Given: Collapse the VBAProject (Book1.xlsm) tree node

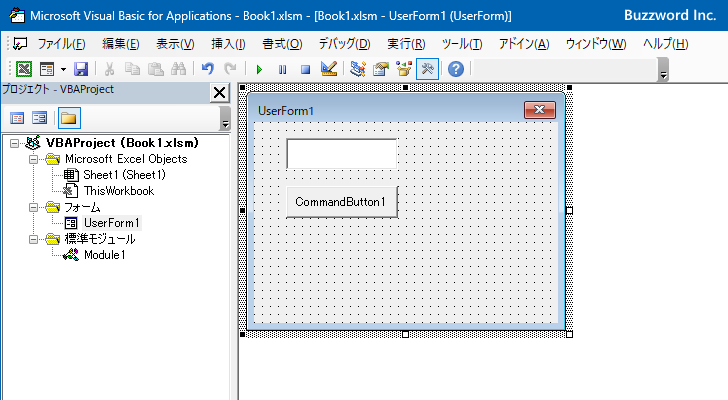Looking at the screenshot, I should (x=14, y=143).
